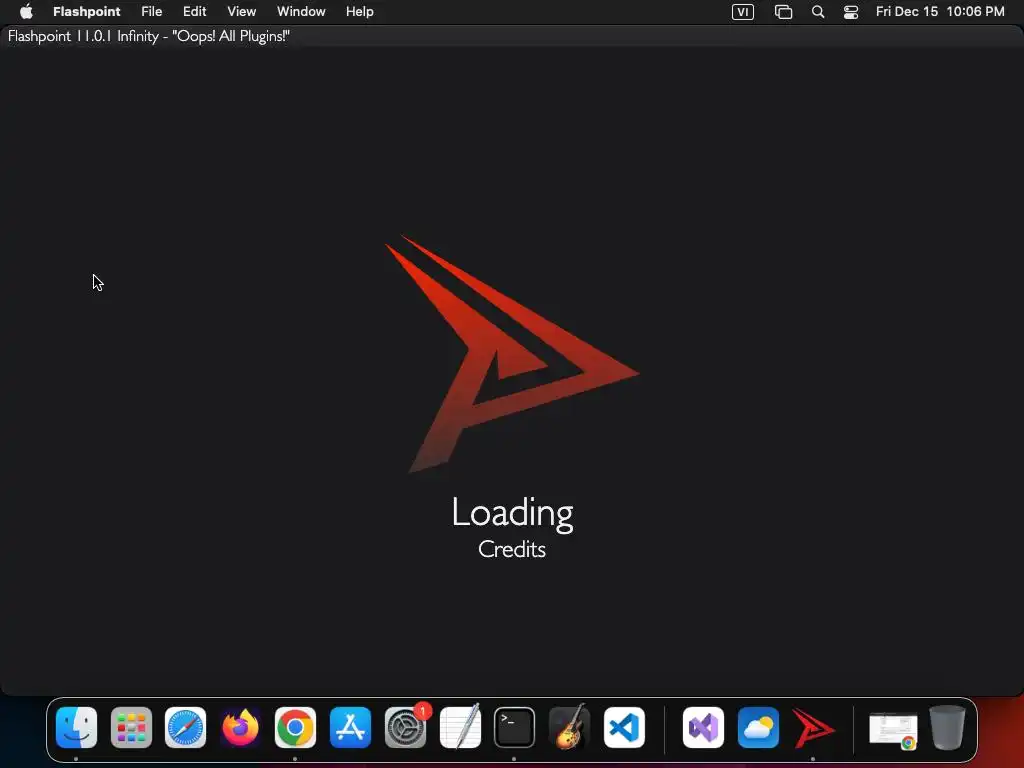Screen dimensions: 1024x768
Task: Open the Edit menu
Action: click(195, 12)
